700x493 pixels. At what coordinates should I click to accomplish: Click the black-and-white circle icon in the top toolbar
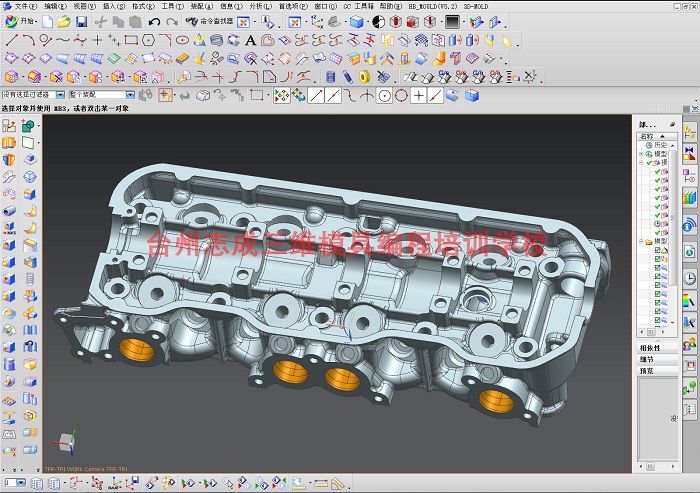point(379,22)
